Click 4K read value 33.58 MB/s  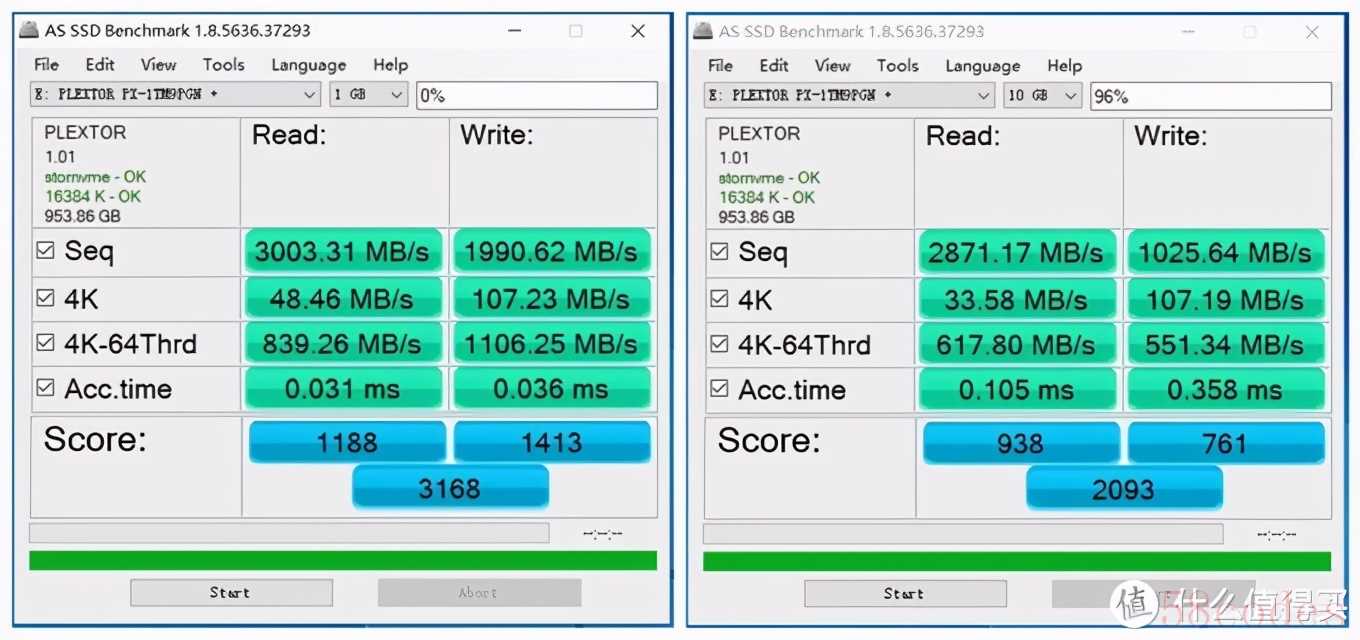[x=1017, y=299]
